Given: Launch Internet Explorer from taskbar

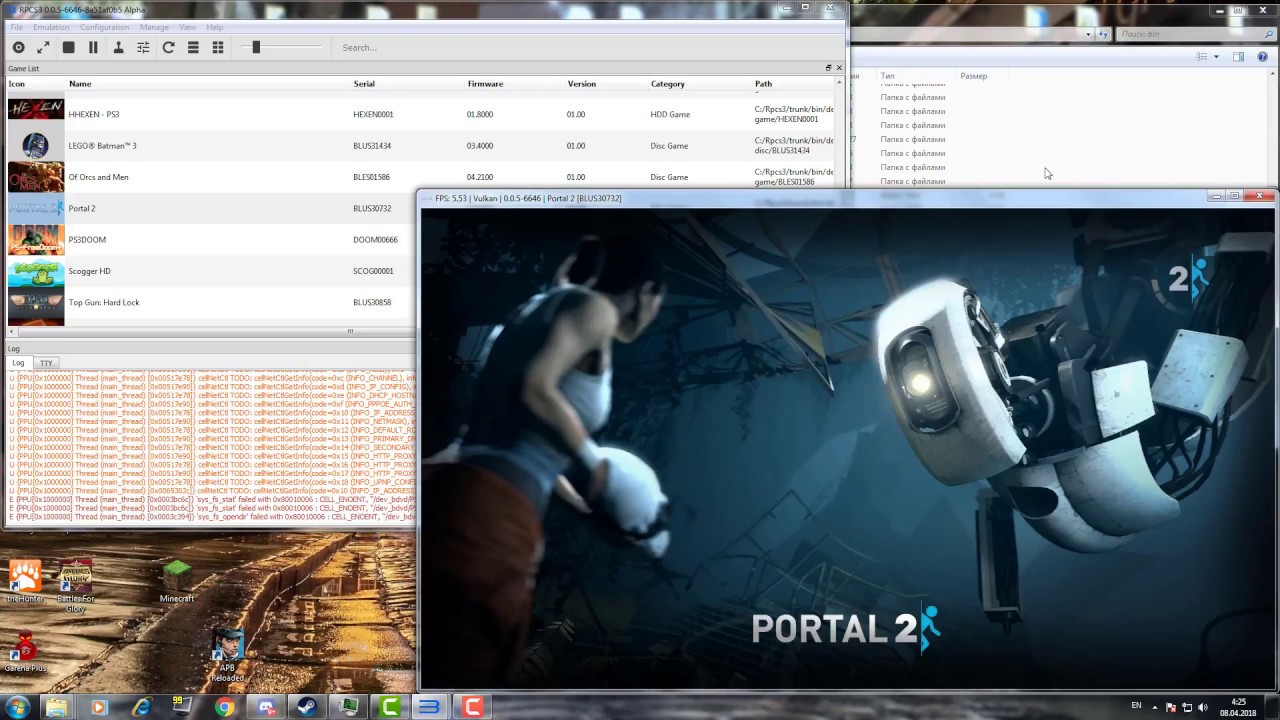Looking at the screenshot, I should pyautogui.click(x=141, y=707).
